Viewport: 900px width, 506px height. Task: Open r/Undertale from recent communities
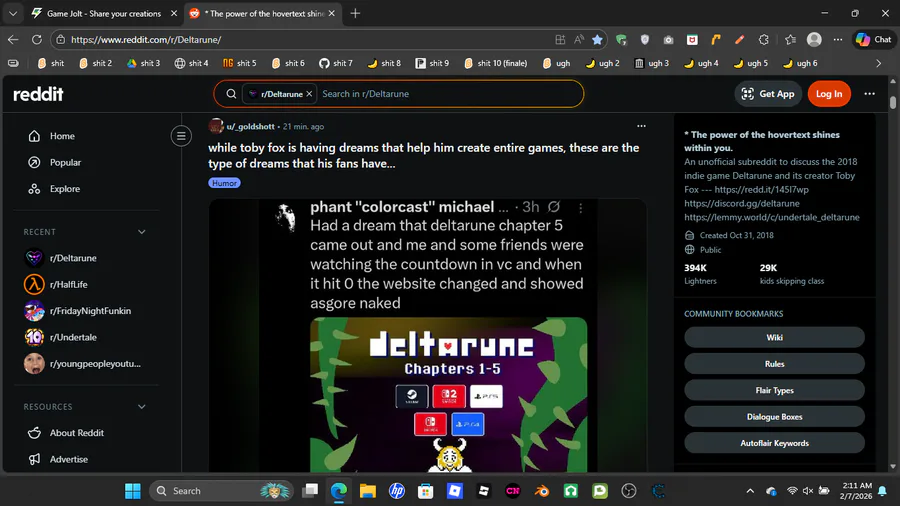point(73,337)
